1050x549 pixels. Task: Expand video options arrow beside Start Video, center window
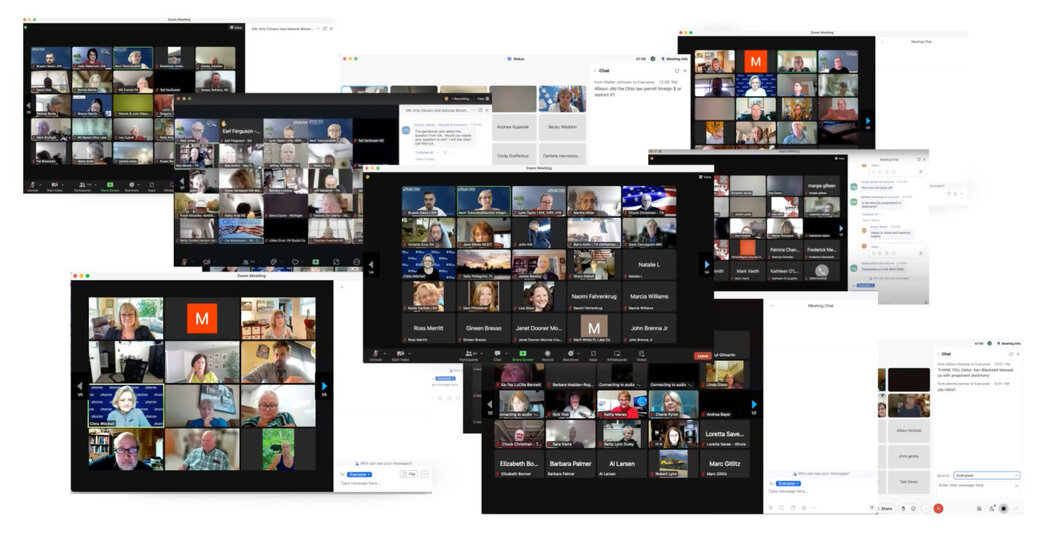pos(410,353)
